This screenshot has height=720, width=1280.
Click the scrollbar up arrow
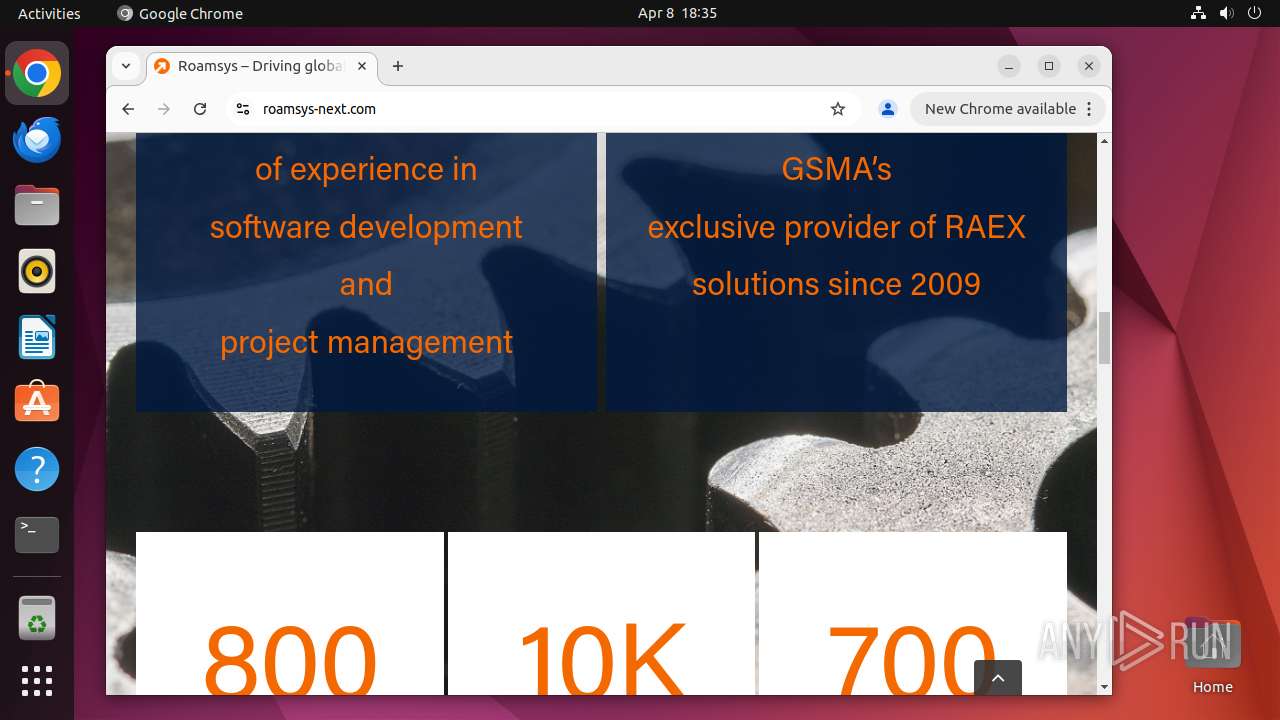pos(1104,140)
